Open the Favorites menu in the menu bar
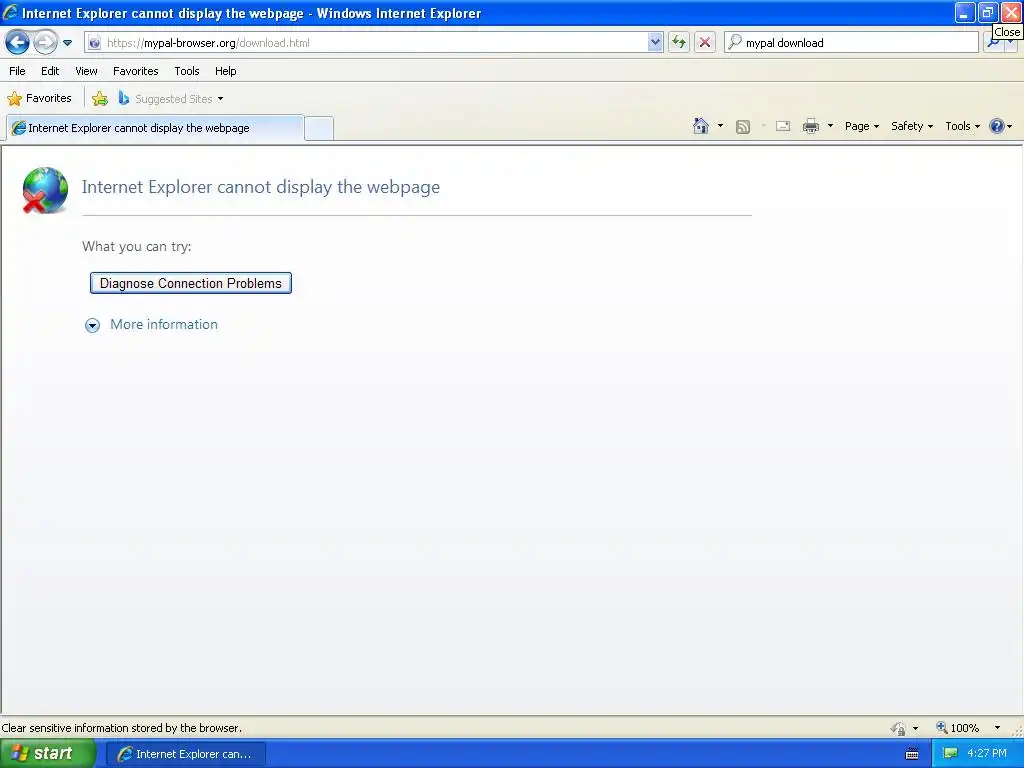Screen dimensions: 1024x768 click(x=135, y=71)
